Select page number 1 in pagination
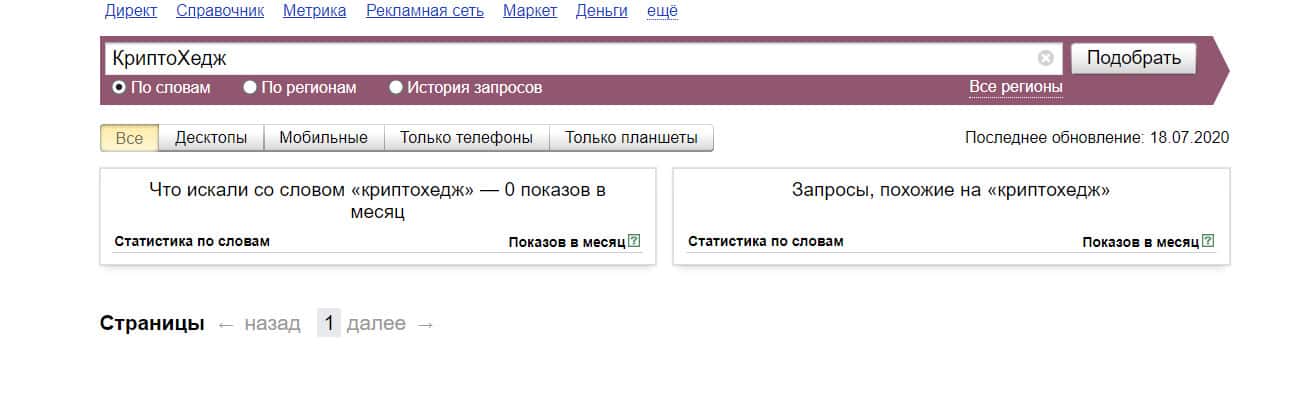This screenshot has height=404, width=1301. [x=329, y=323]
